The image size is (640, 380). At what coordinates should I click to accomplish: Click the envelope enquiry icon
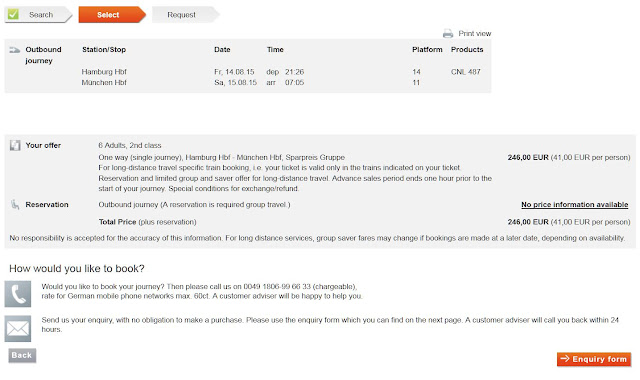tap(18, 328)
